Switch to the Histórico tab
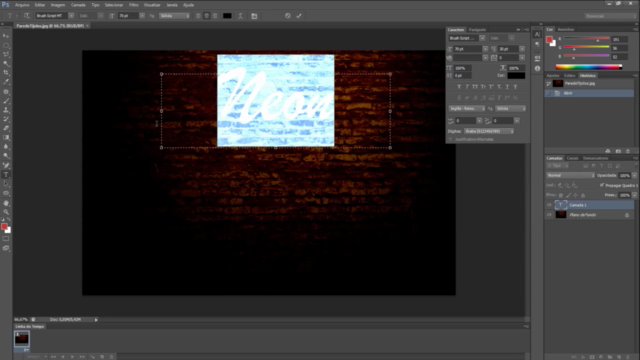The width and height of the screenshot is (640, 360). click(x=588, y=76)
